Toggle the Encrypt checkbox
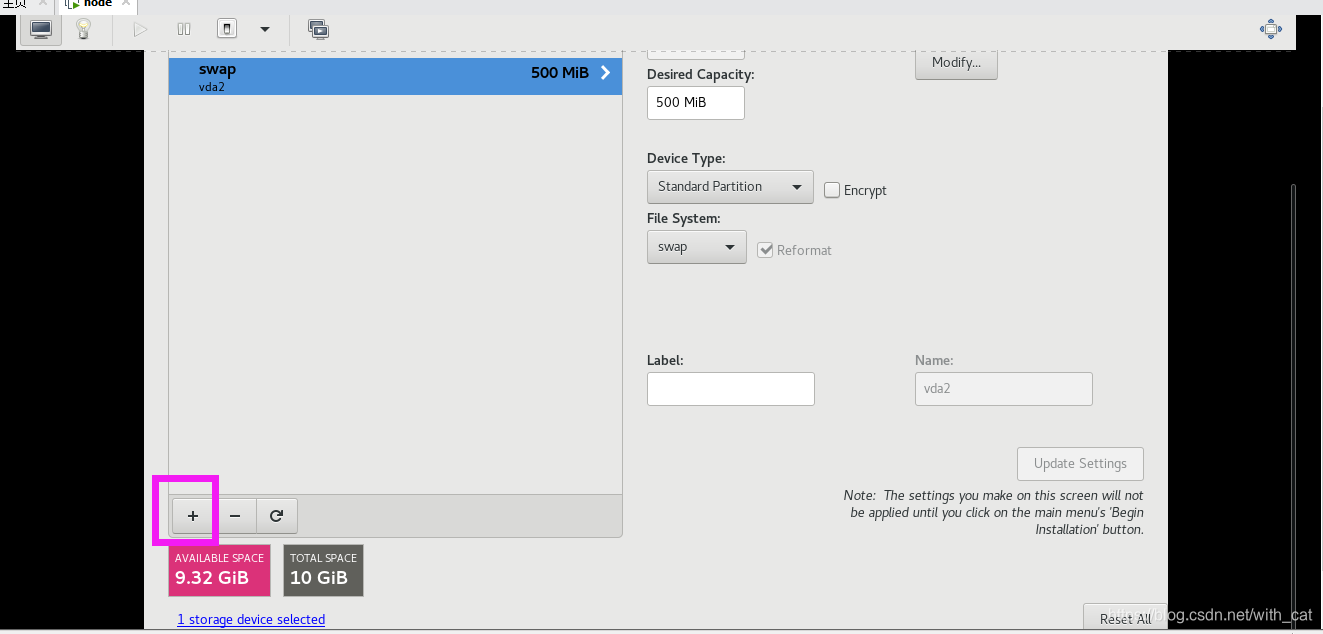The image size is (1323, 634). [832, 190]
